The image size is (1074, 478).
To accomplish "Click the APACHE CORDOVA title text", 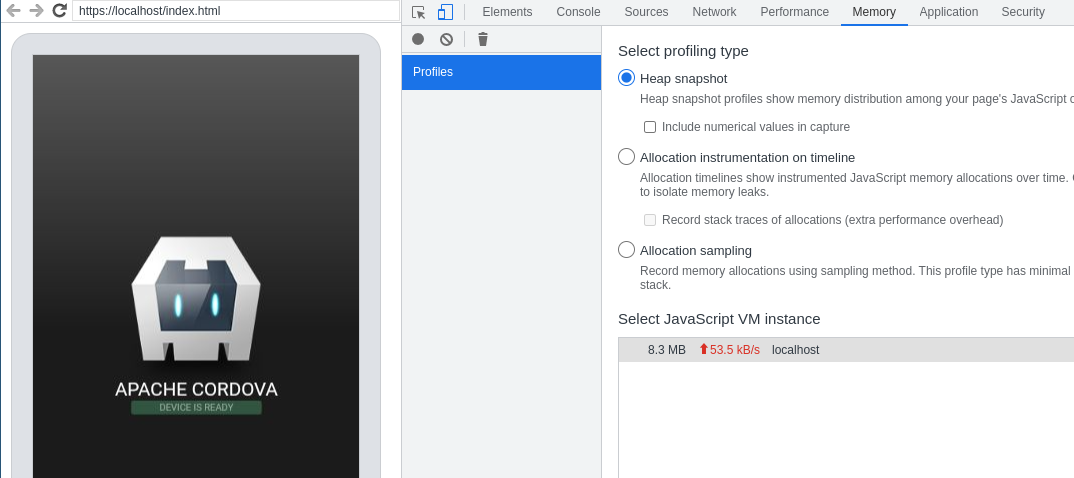I will (x=196, y=389).
